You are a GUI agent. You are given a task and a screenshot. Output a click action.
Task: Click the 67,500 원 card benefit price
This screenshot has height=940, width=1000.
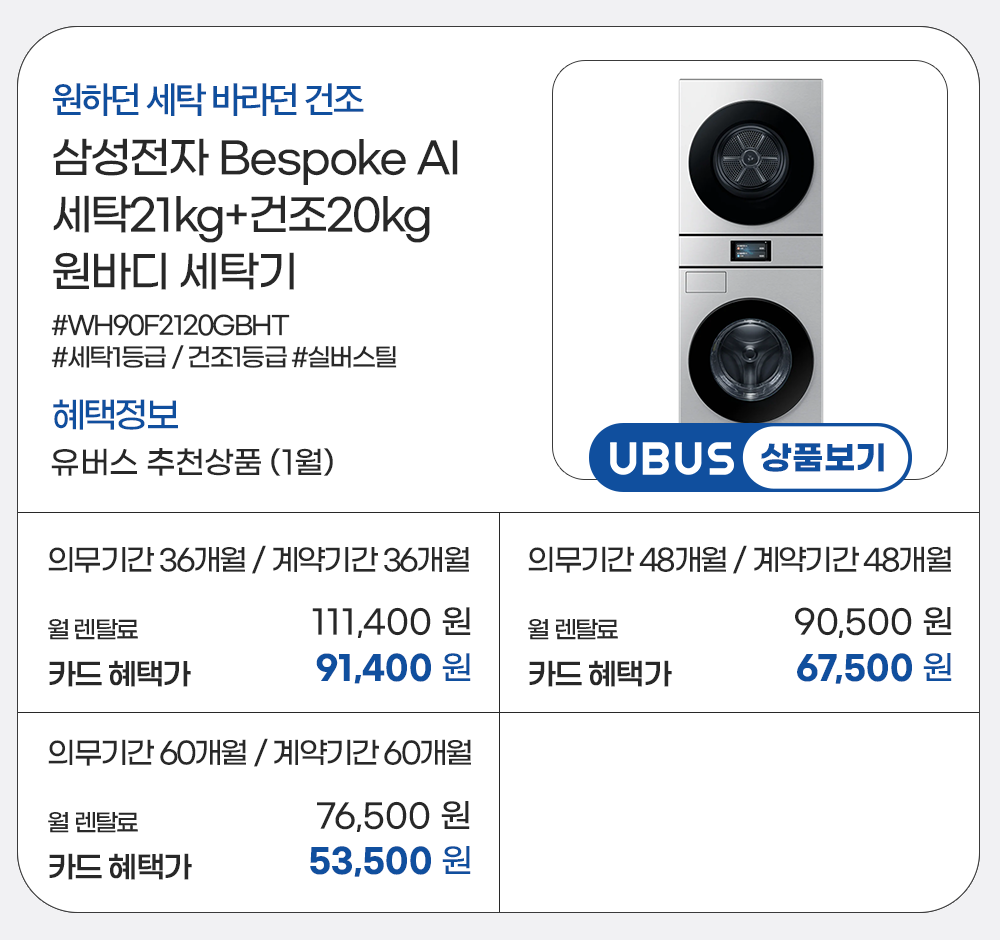[872, 668]
